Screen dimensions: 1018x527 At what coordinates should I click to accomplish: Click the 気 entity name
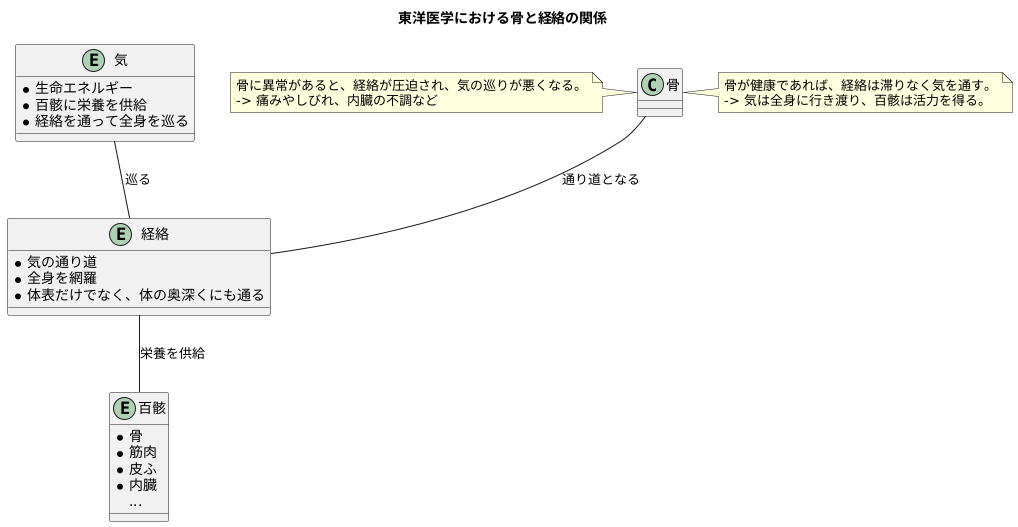point(121,60)
